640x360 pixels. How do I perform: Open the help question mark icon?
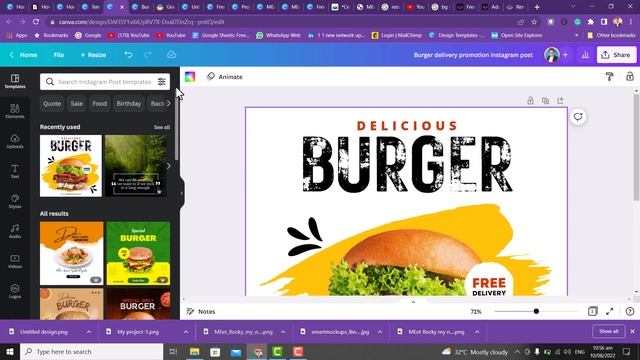point(630,311)
